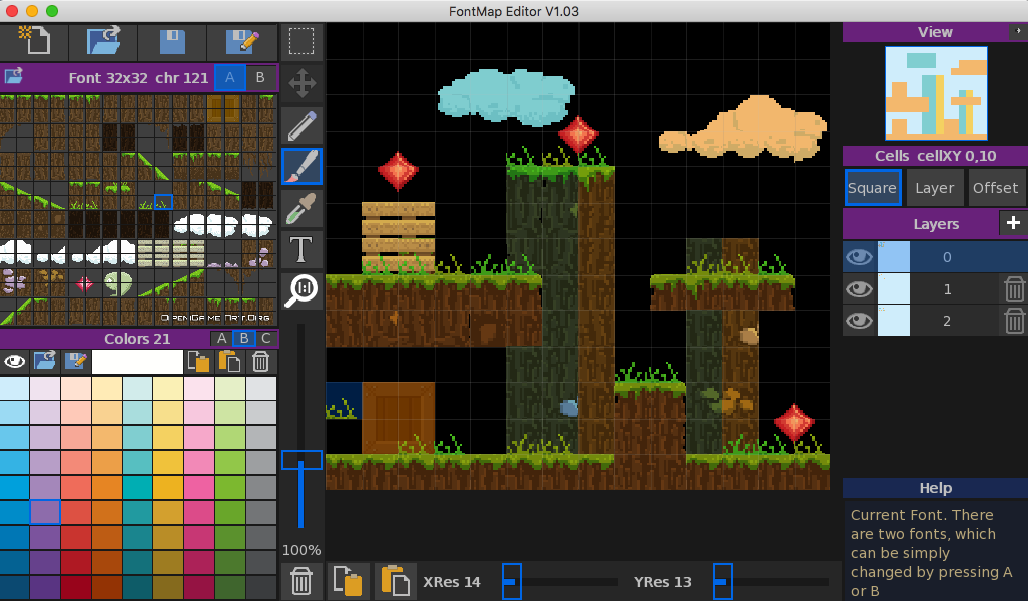
Task: Choose the pencil drawing tool
Action: click(301, 125)
